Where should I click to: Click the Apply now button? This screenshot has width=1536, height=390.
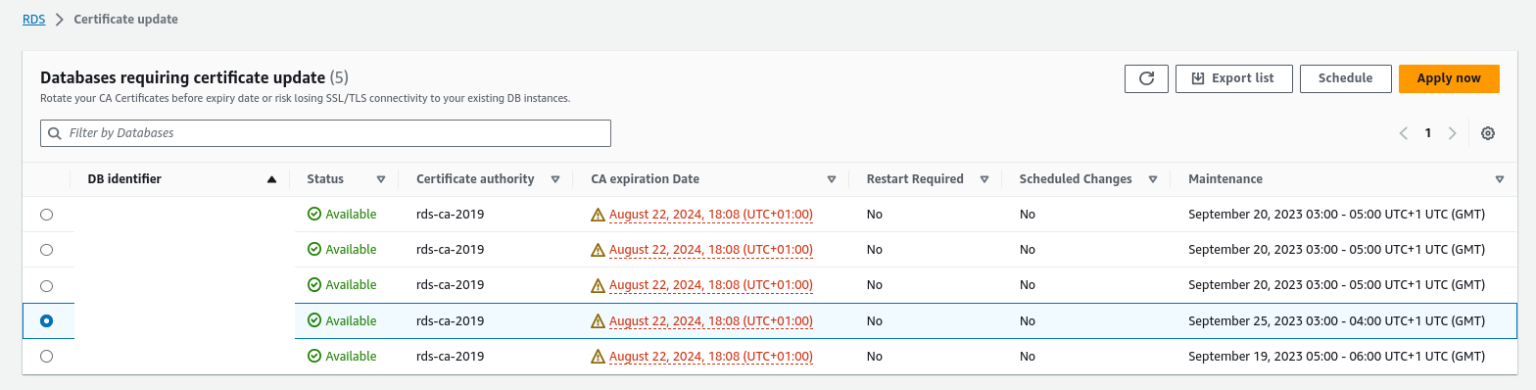[1449, 79]
